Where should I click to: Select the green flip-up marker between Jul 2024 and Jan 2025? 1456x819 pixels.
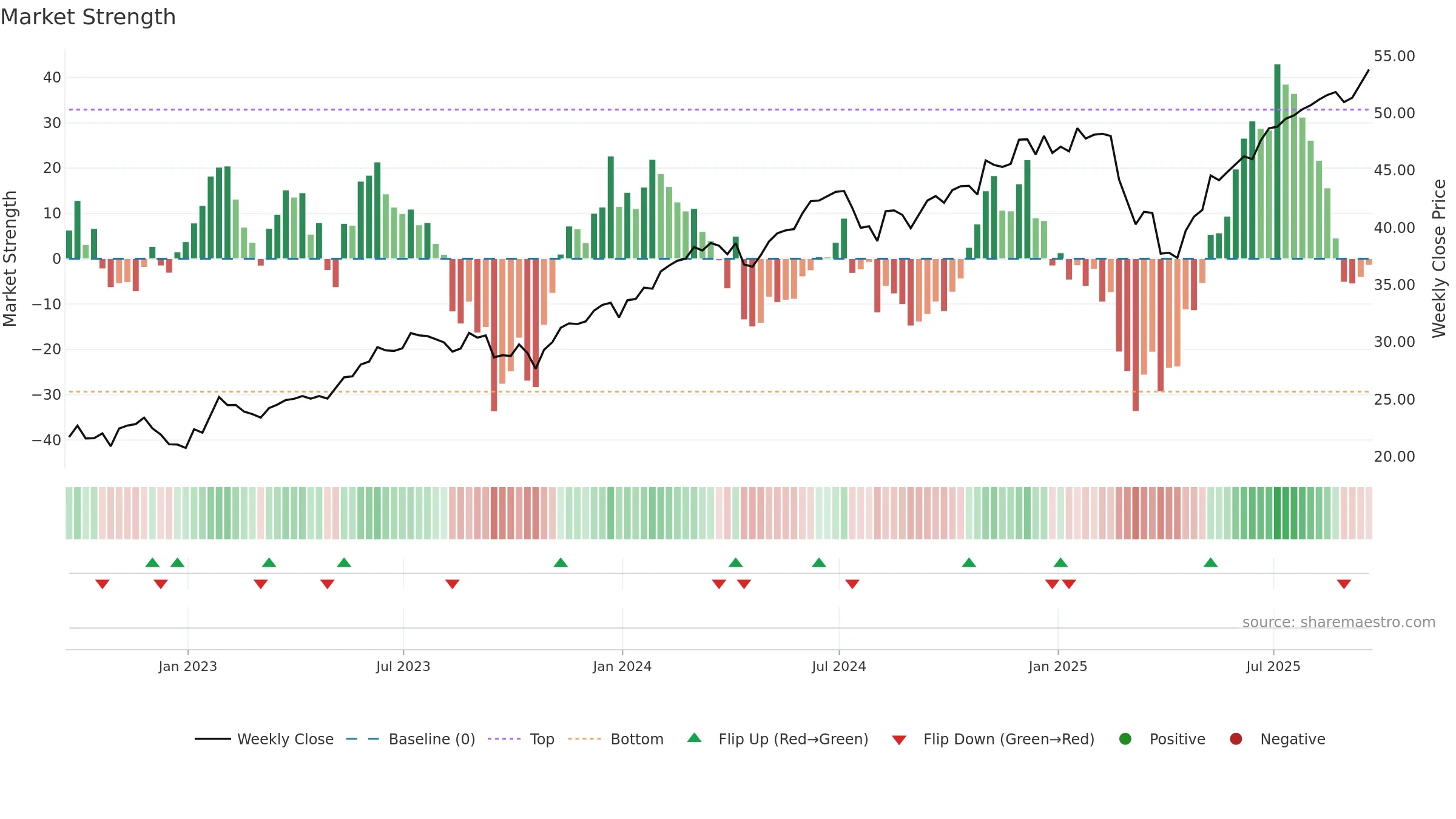pyautogui.click(x=969, y=562)
